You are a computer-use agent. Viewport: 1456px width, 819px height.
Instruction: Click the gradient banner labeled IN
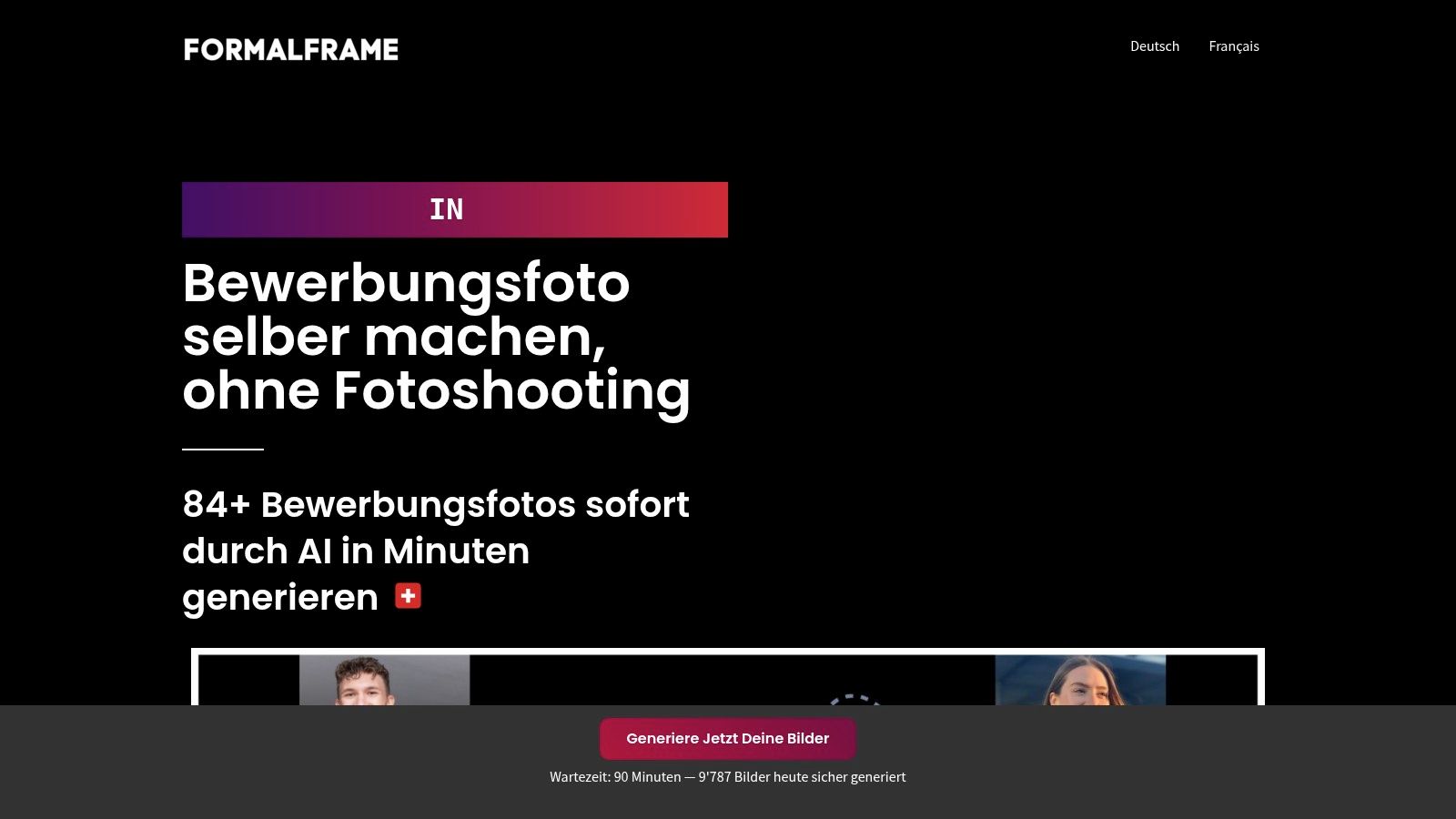[x=455, y=209]
